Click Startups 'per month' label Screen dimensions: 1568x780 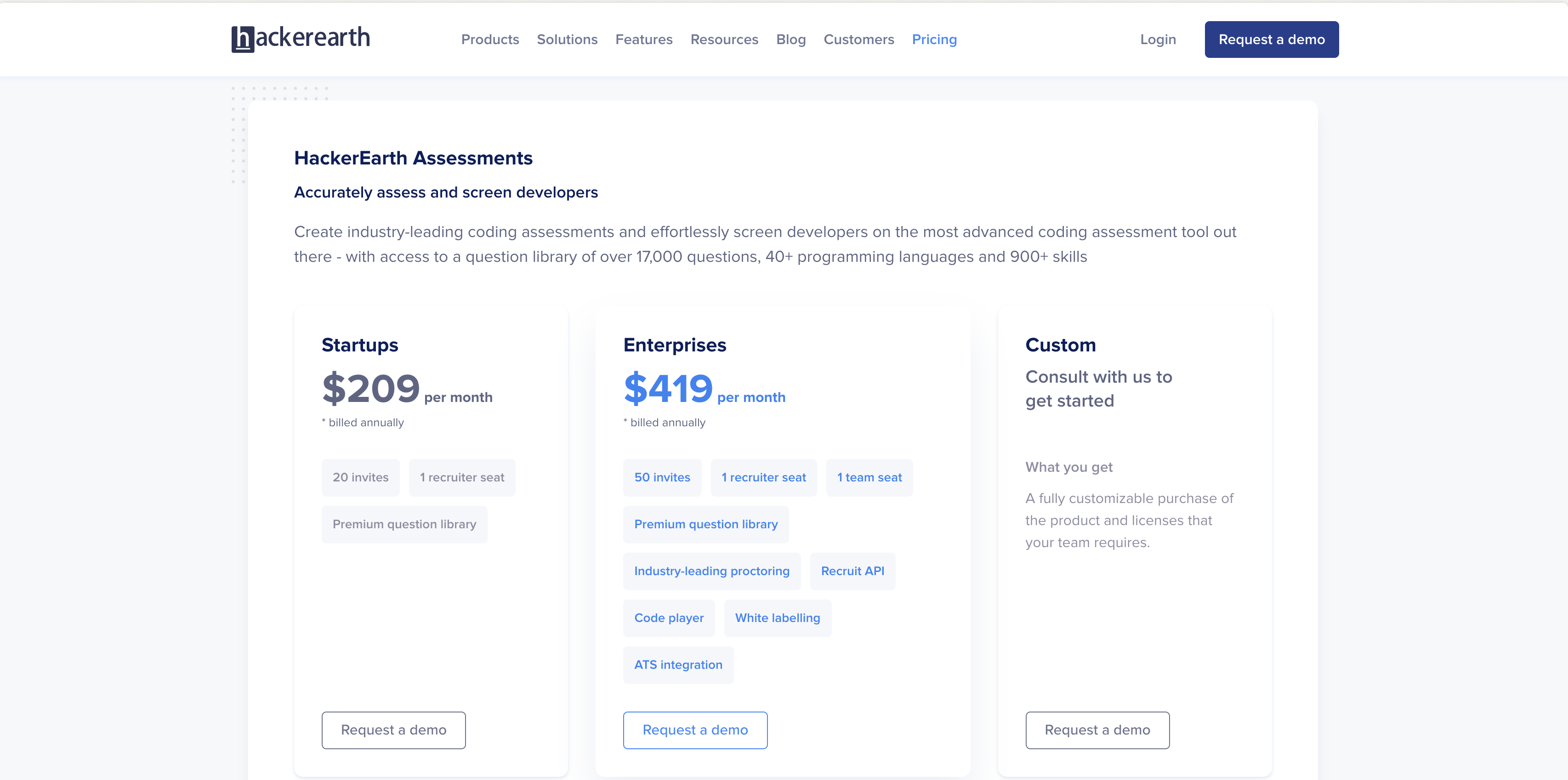(x=458, y=397)
